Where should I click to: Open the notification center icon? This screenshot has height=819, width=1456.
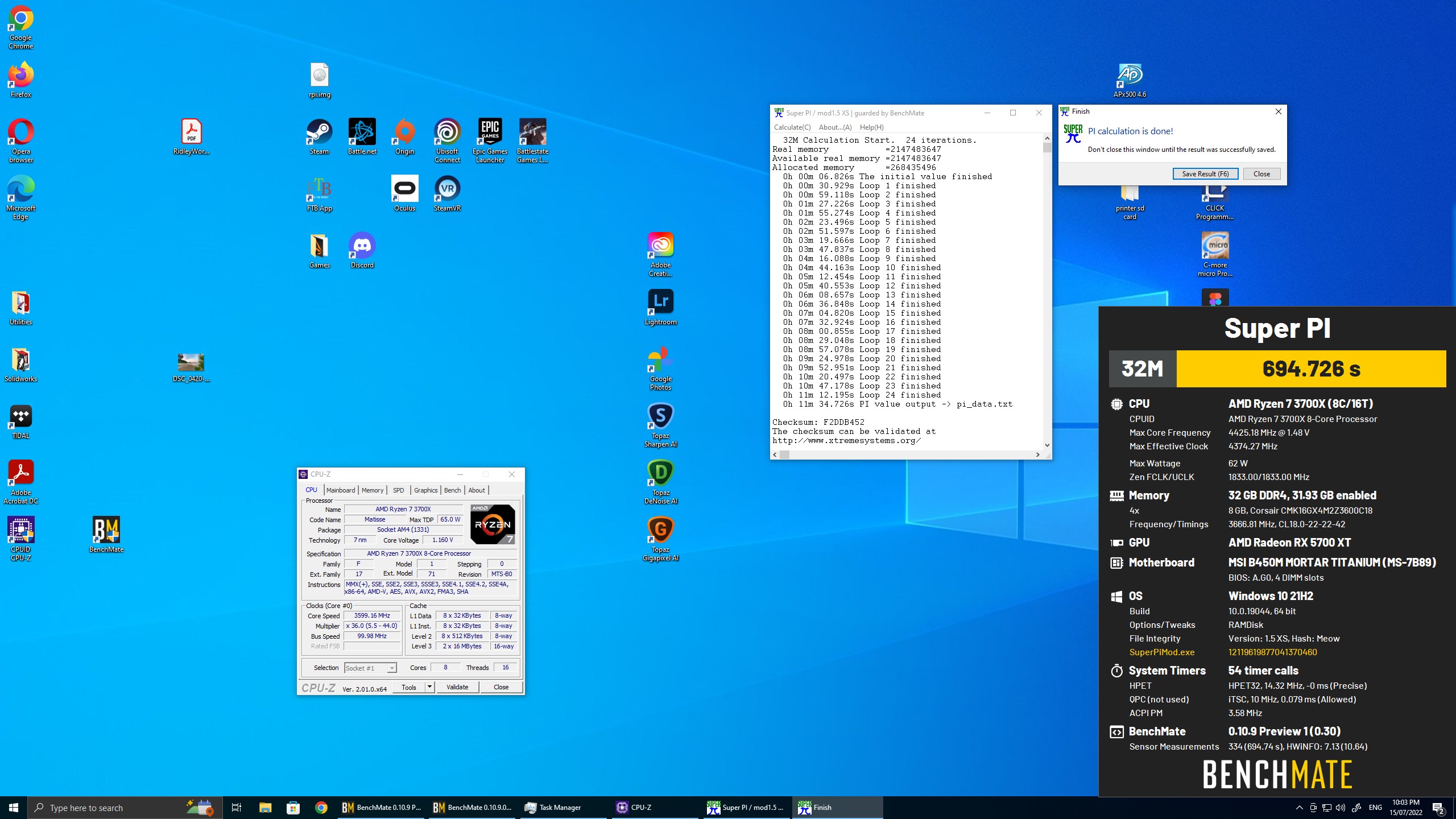(1439, 808)
